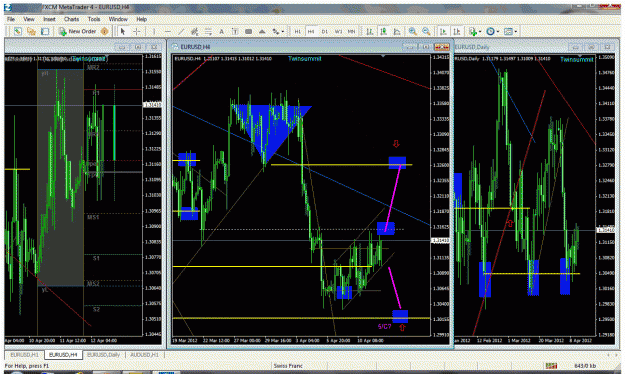
Task: Switch to bar chart display
Action: 370,31
